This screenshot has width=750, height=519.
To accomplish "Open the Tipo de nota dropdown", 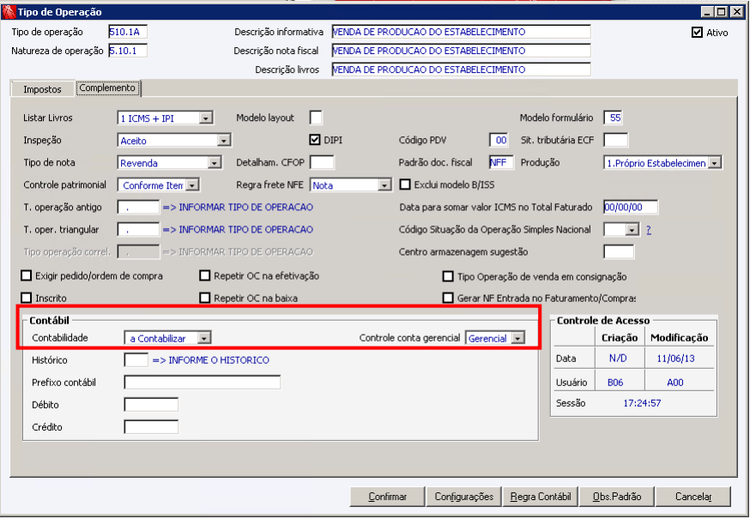I will coord(215,163).
